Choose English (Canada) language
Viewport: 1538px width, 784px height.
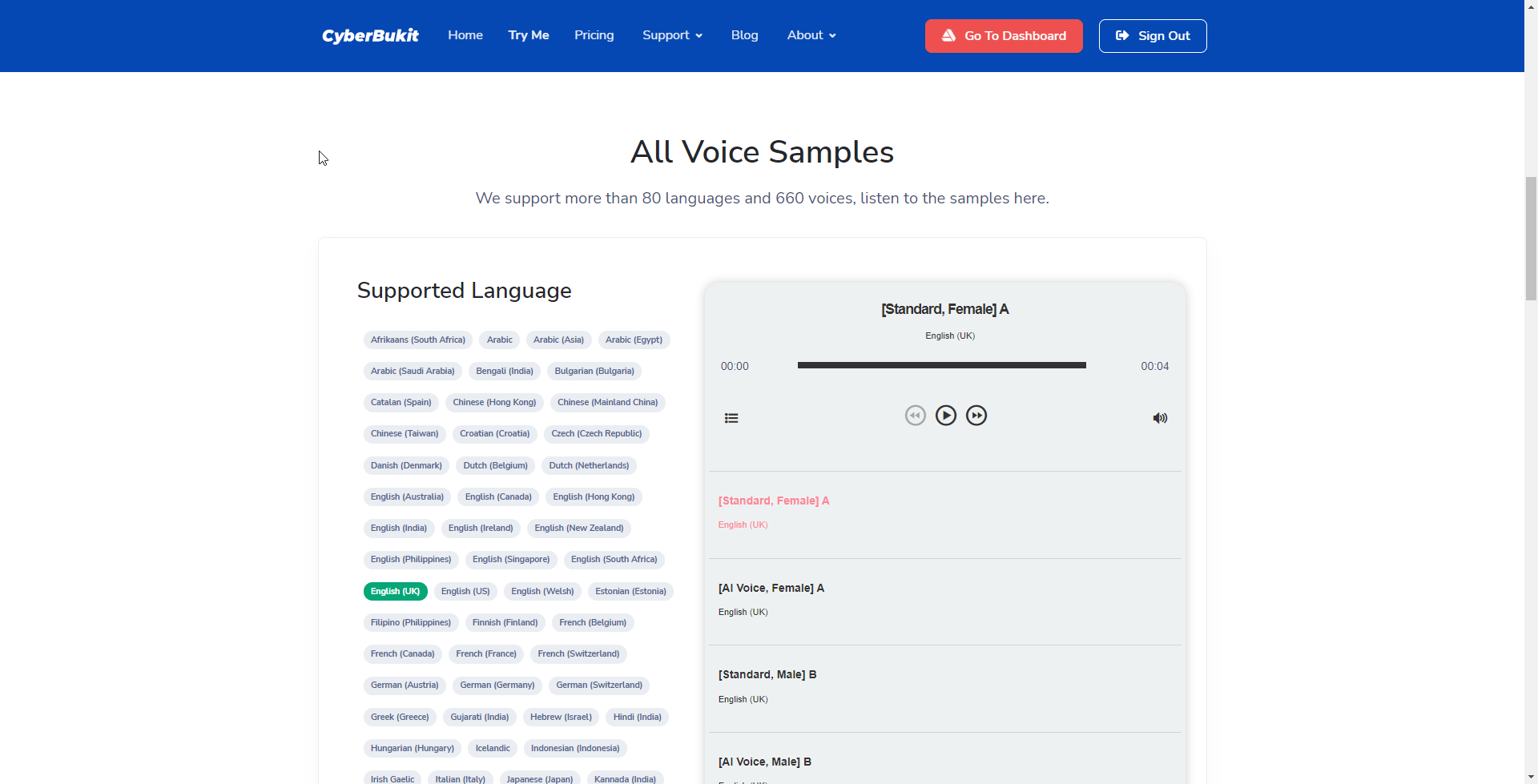click(x=498, y=497)
